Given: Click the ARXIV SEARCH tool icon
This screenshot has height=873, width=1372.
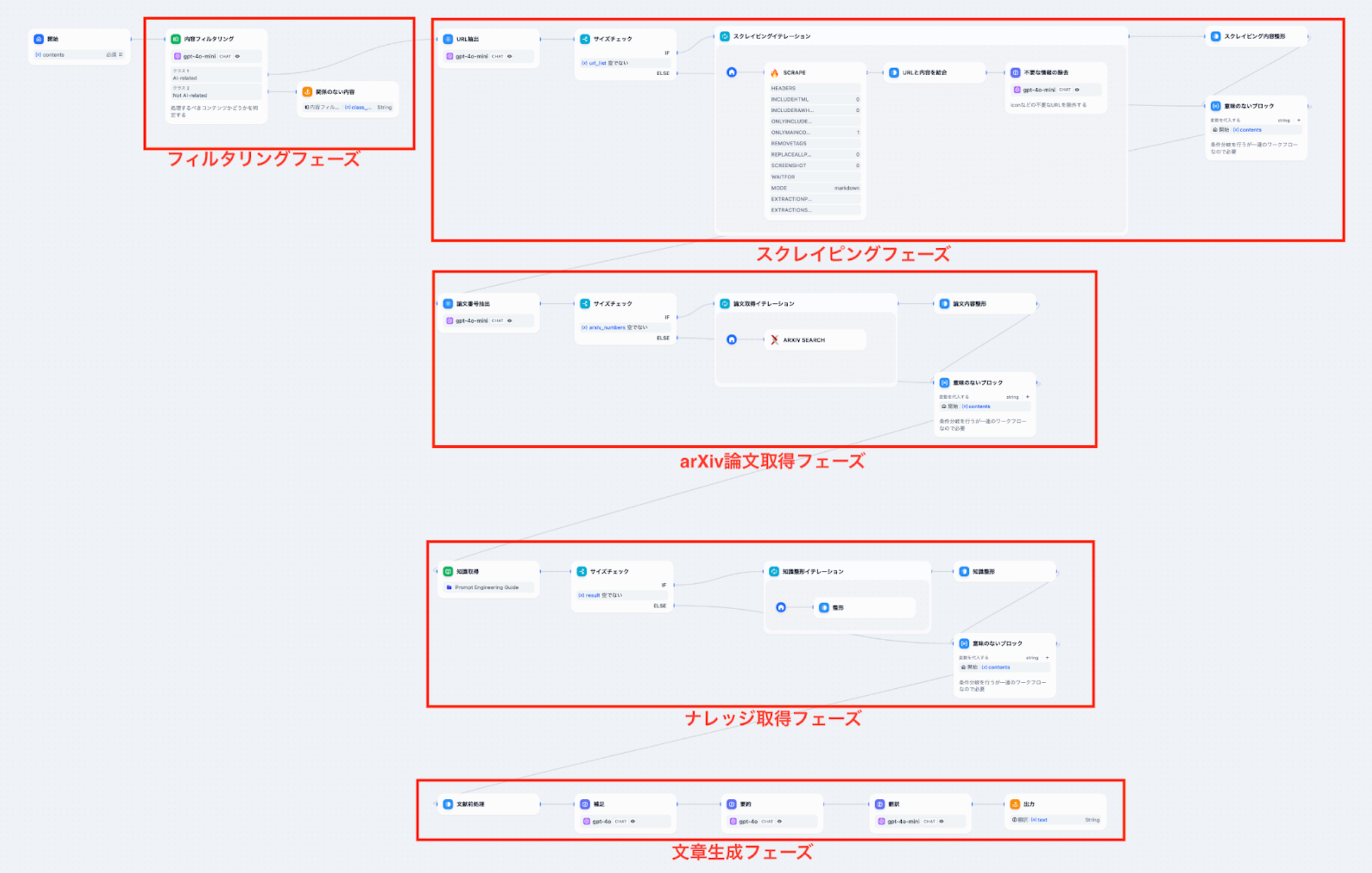Looking at the screenshot, I should (x=774, y=340).
